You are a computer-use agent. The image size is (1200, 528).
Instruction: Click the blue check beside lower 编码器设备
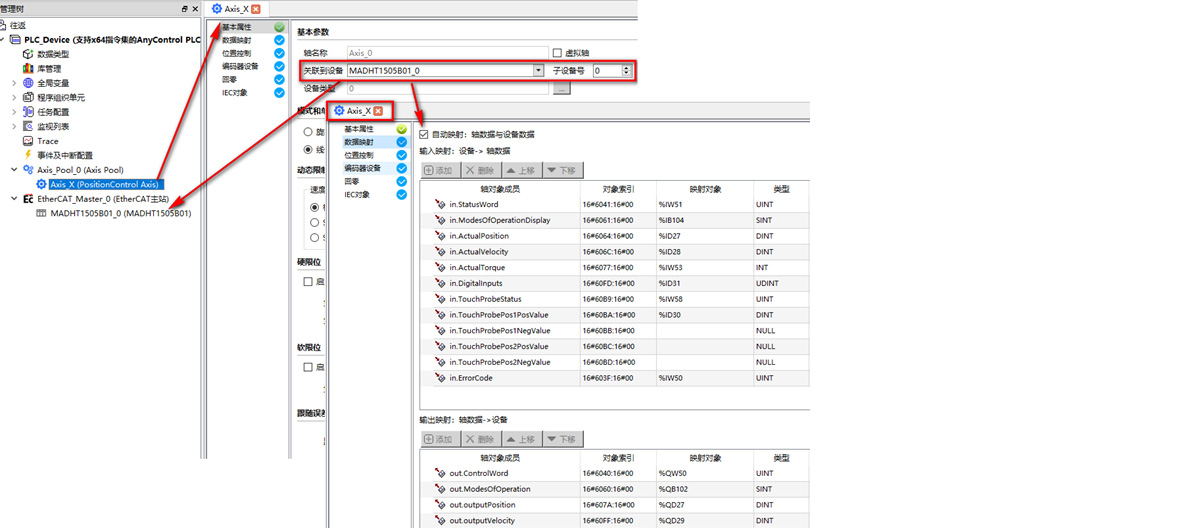coord(401,169)
